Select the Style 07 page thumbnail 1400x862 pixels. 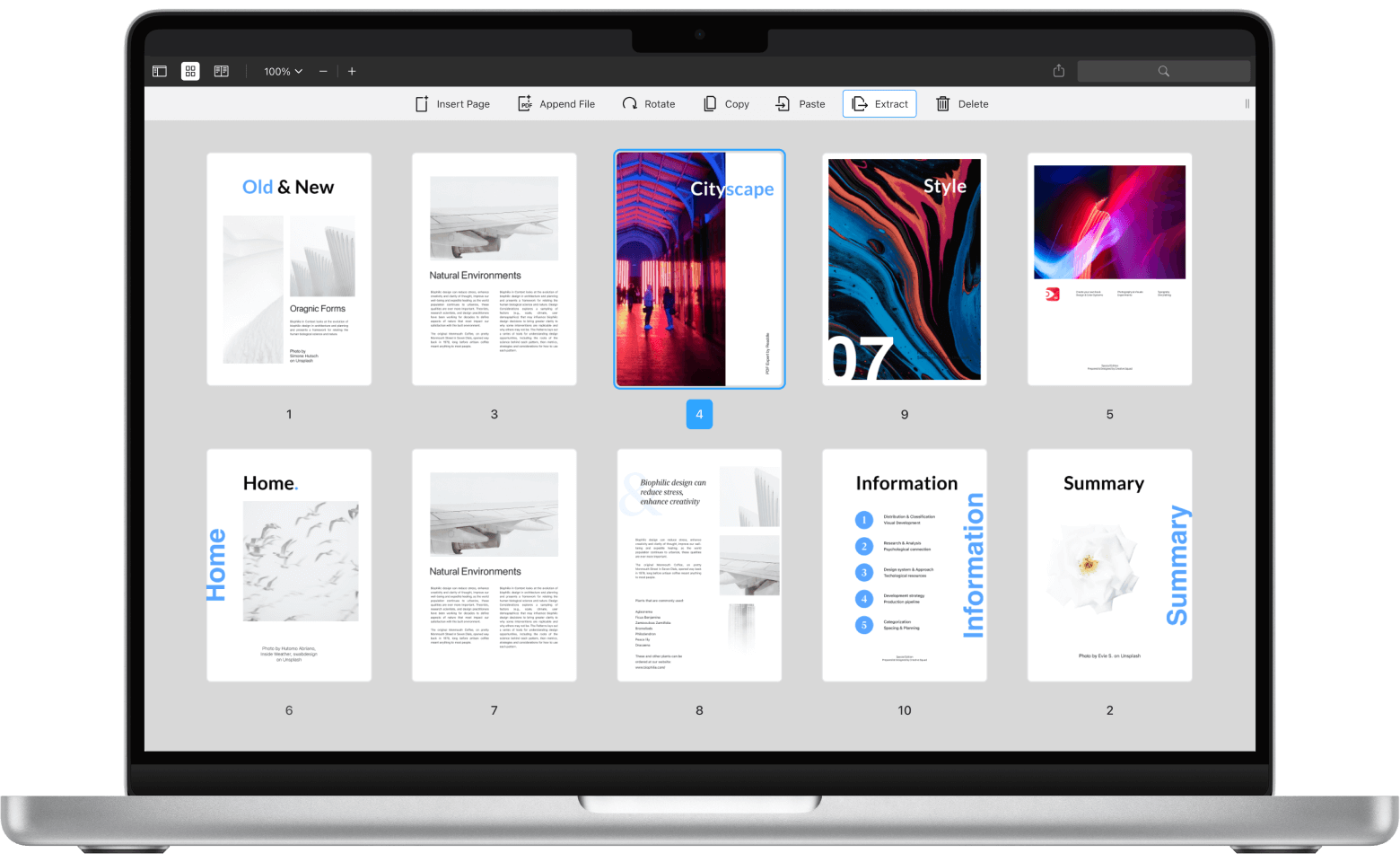tap(905, 269)
